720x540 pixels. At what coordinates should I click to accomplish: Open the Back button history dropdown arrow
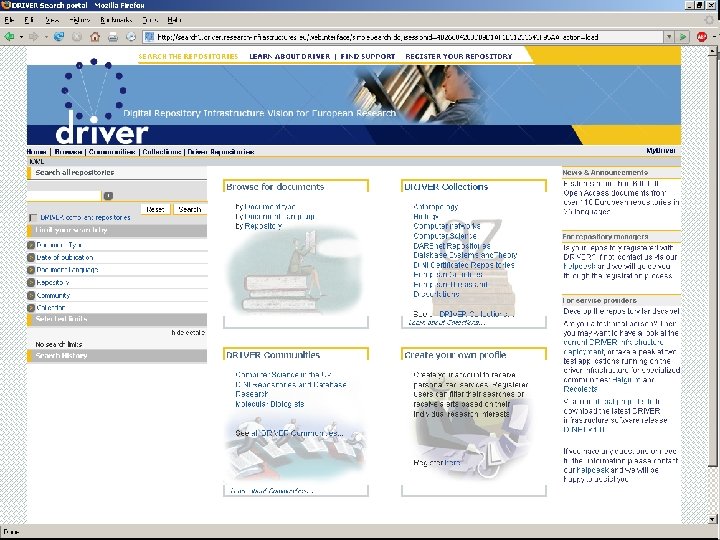pos(21,37)
